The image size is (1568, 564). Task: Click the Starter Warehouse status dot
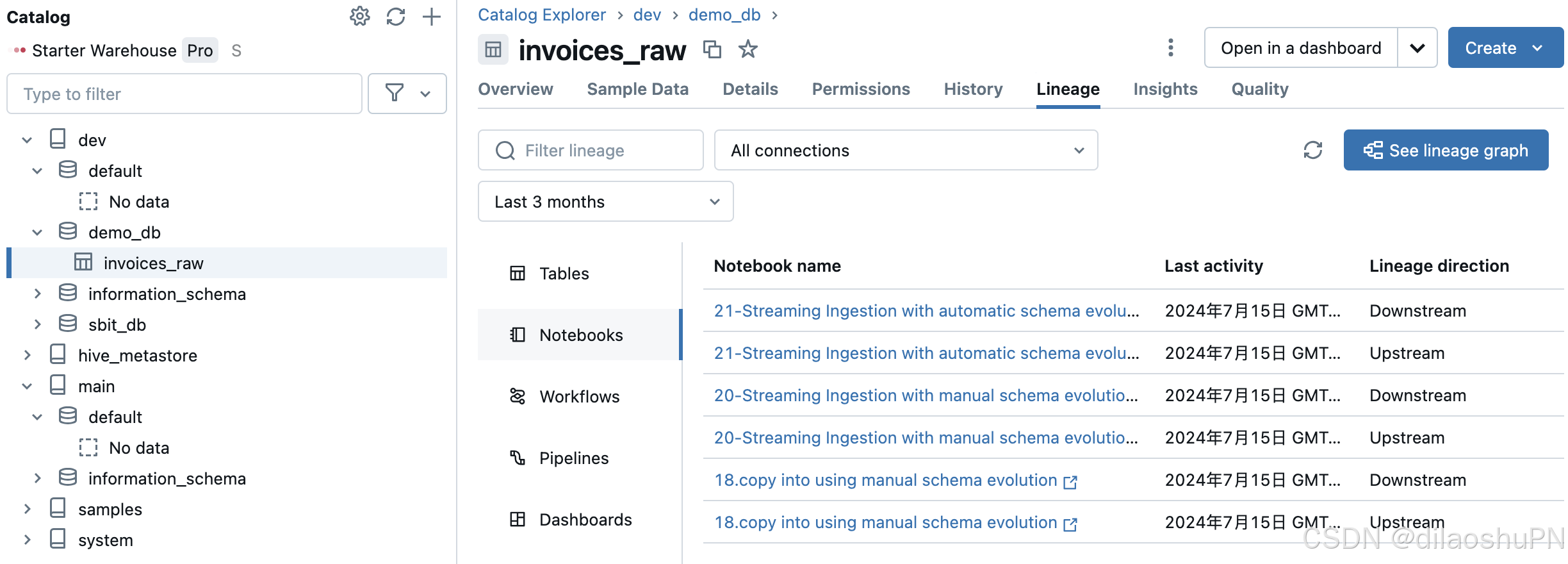point(20,50)
